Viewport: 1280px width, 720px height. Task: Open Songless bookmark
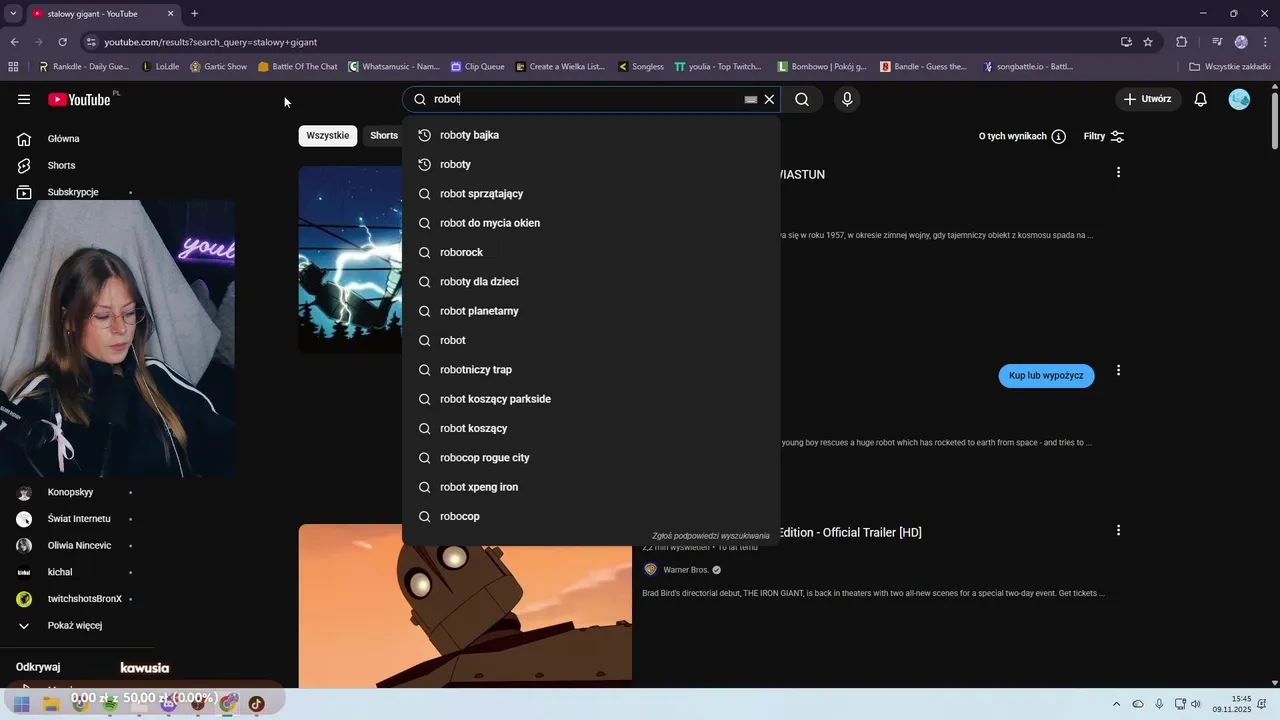640,67
